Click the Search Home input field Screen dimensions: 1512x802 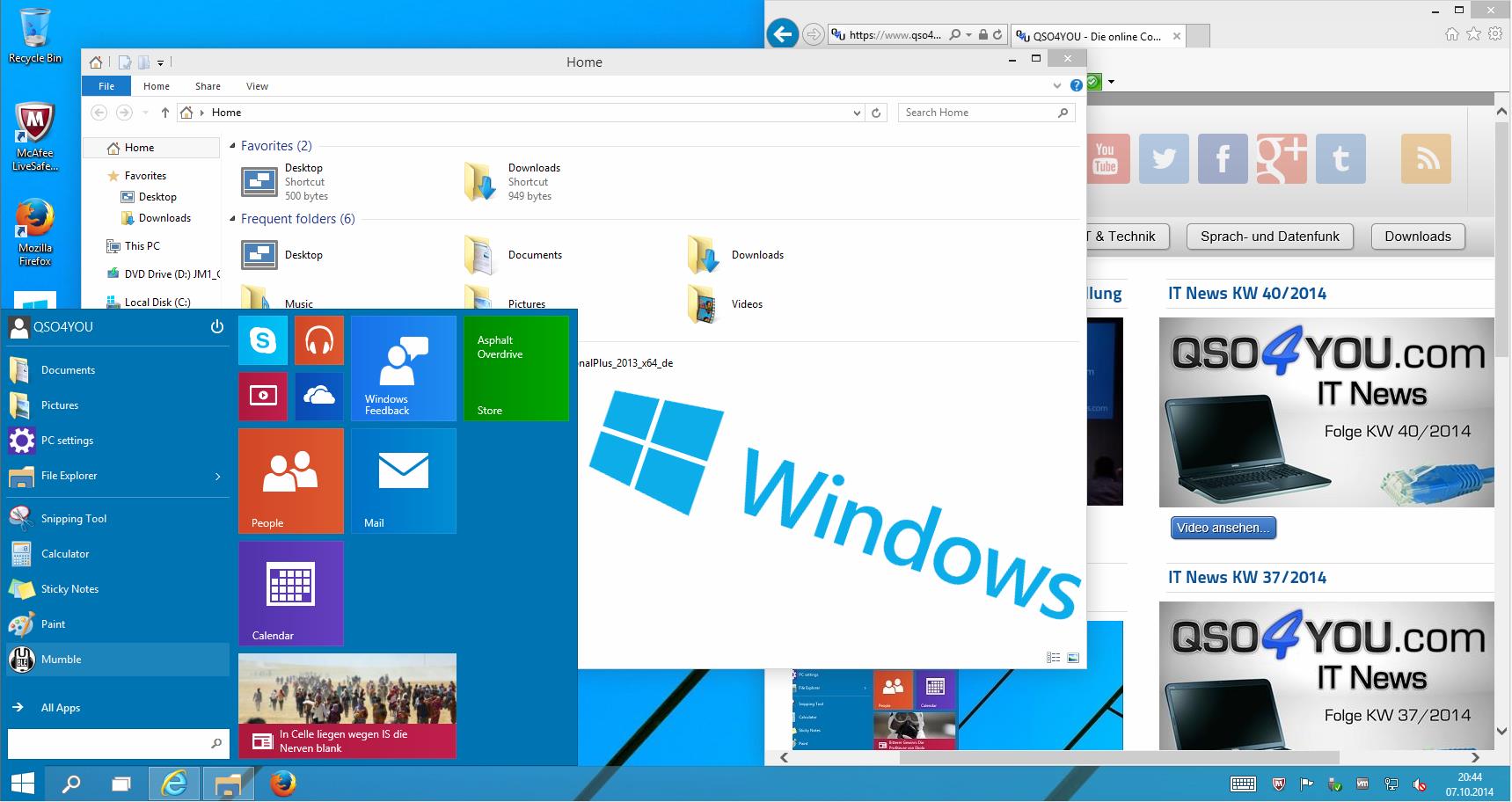(976, 113)
